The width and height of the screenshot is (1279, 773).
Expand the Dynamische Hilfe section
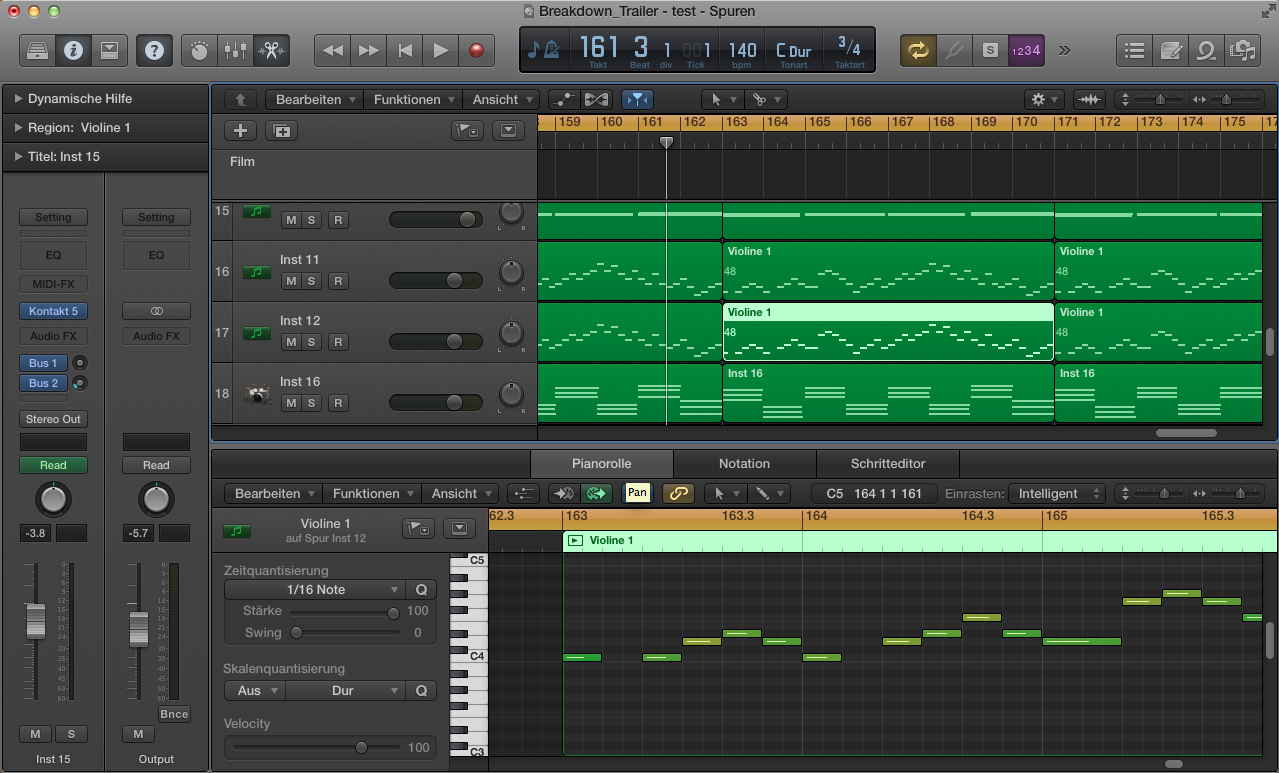point(19,99)
